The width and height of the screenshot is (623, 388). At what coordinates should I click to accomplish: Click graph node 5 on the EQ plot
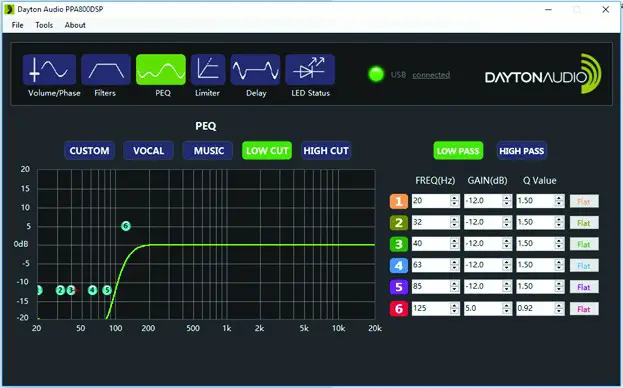click(x=107, y=290)
